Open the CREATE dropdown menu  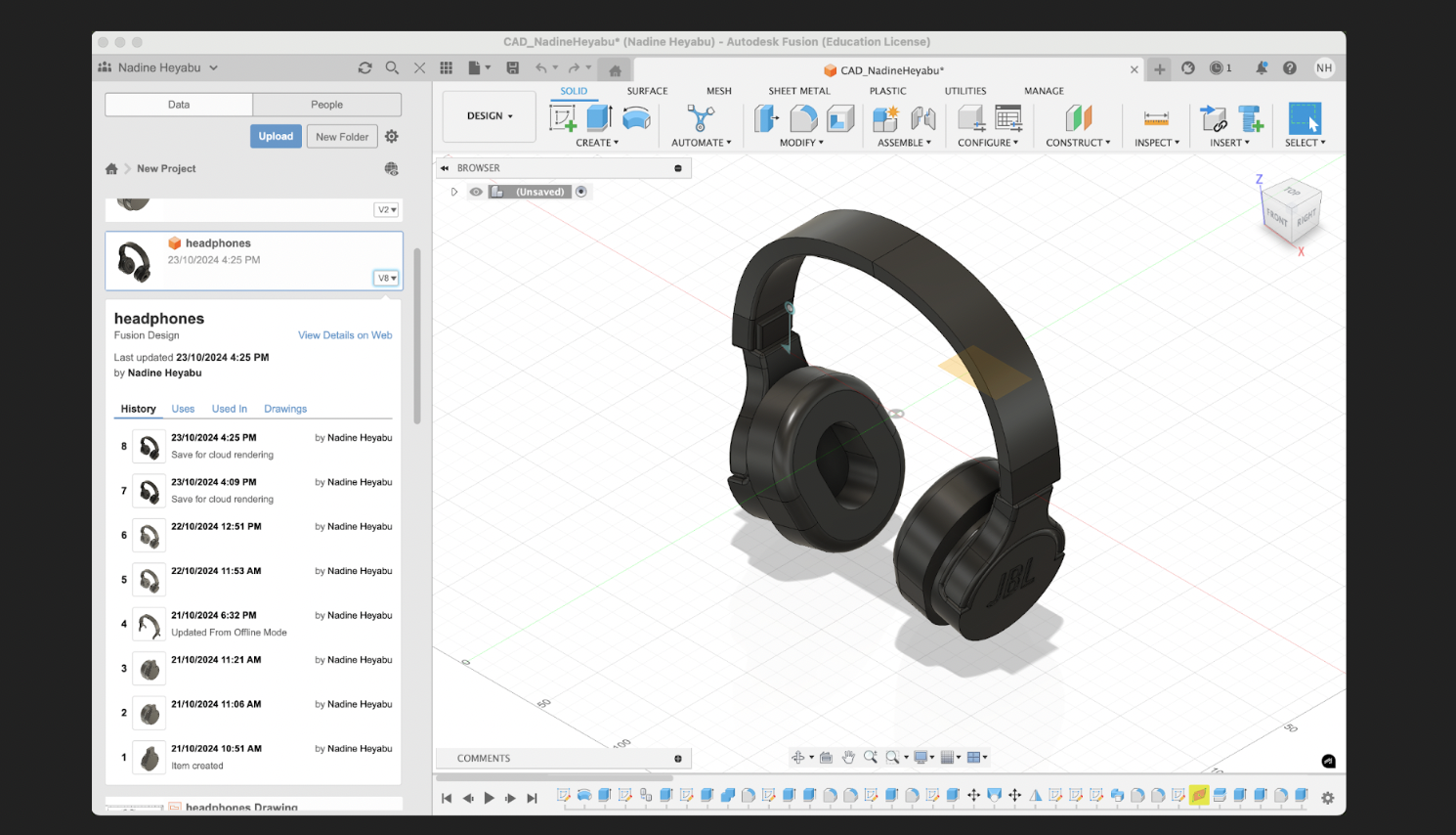coord(597,143)
